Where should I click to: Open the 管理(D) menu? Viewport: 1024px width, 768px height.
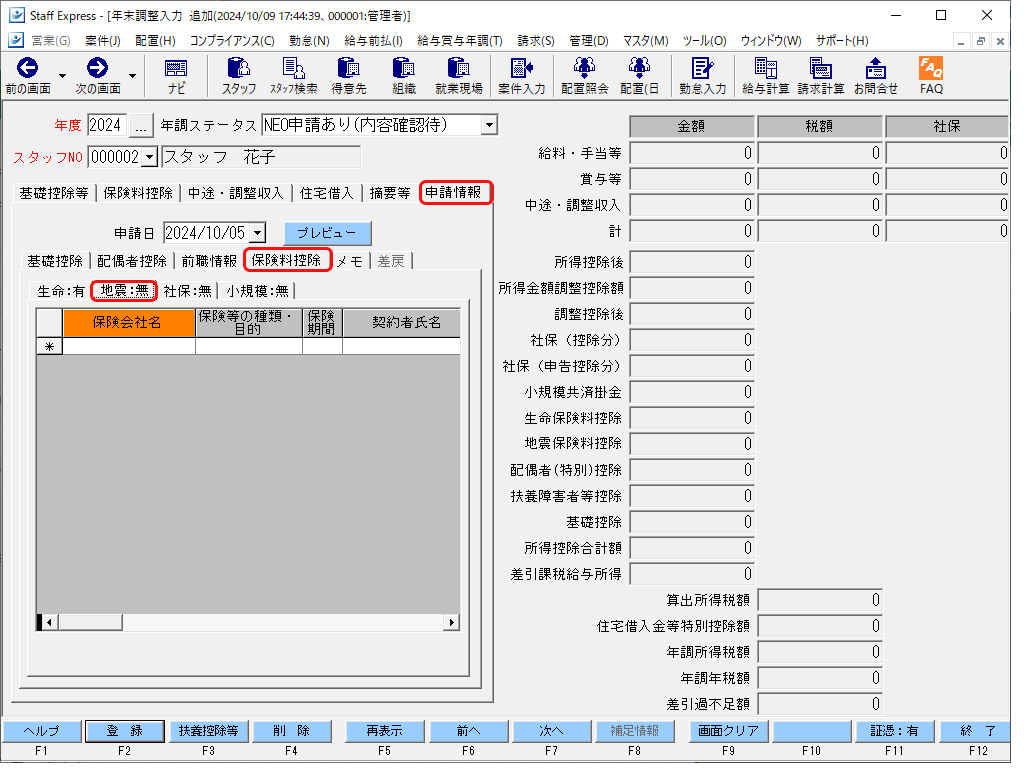(588, 40)
